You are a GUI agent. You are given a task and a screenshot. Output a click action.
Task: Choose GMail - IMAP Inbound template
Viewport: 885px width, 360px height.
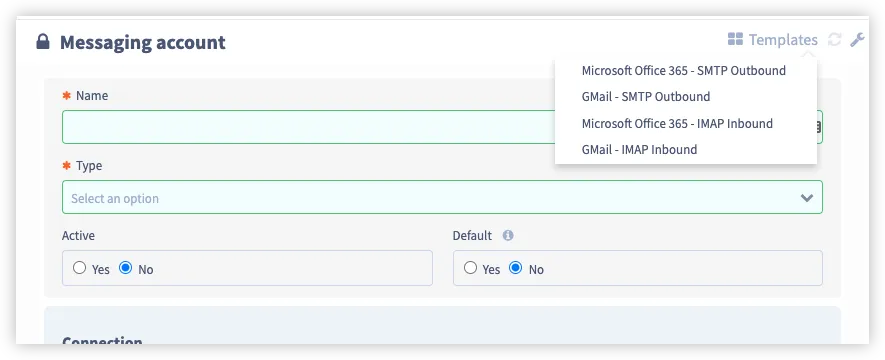(x=639, y=150)
